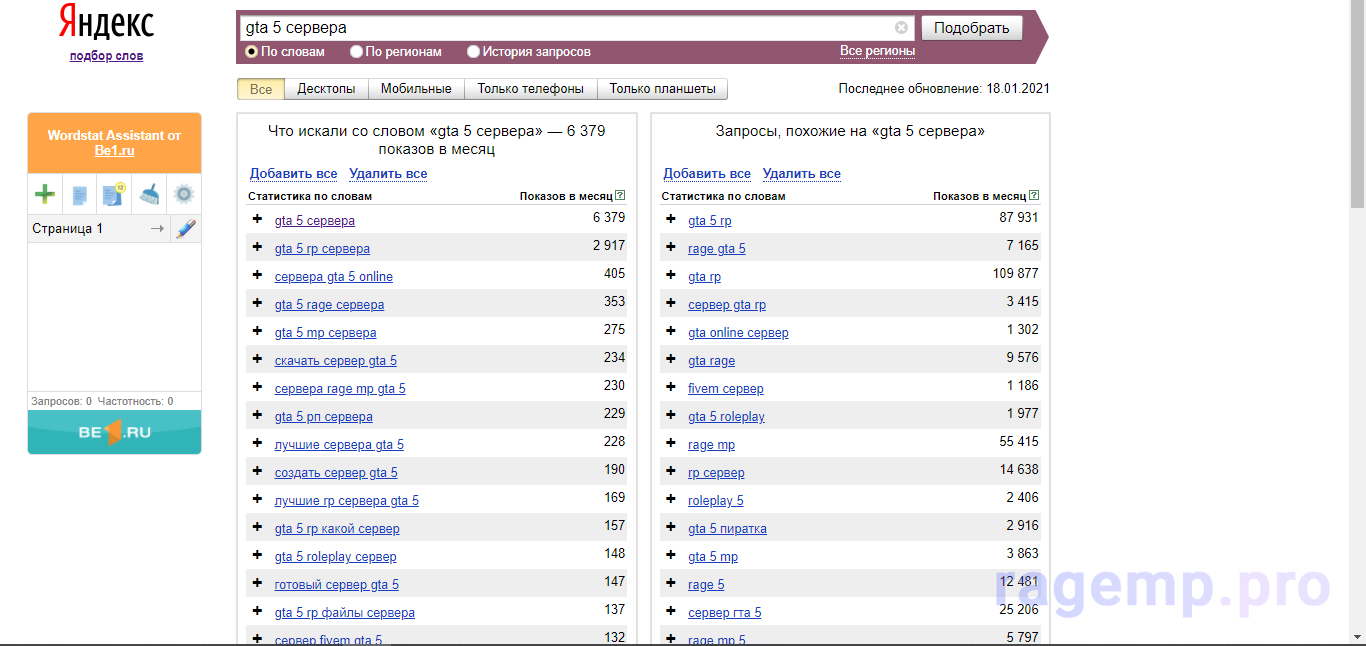1366x646 pixels.
Task: Select the 'История запросов' radio button
Action: click(474, 52)
